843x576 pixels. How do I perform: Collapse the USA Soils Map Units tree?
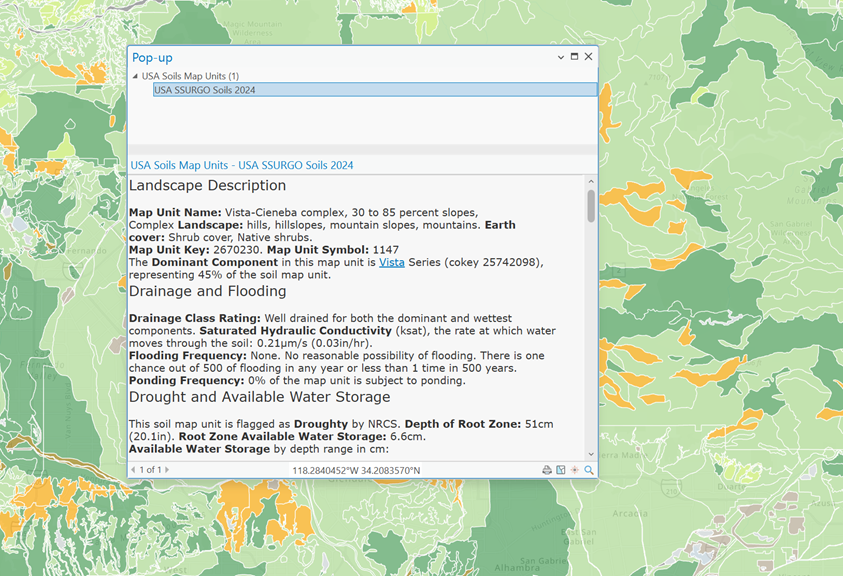point(136,76)
